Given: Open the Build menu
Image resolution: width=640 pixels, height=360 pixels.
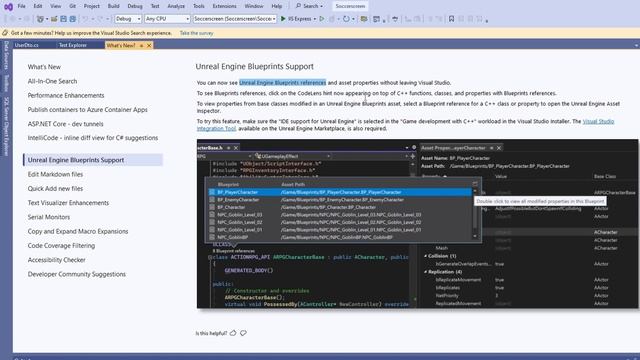Looking at the screenshot, I should [x=113, y=6].
